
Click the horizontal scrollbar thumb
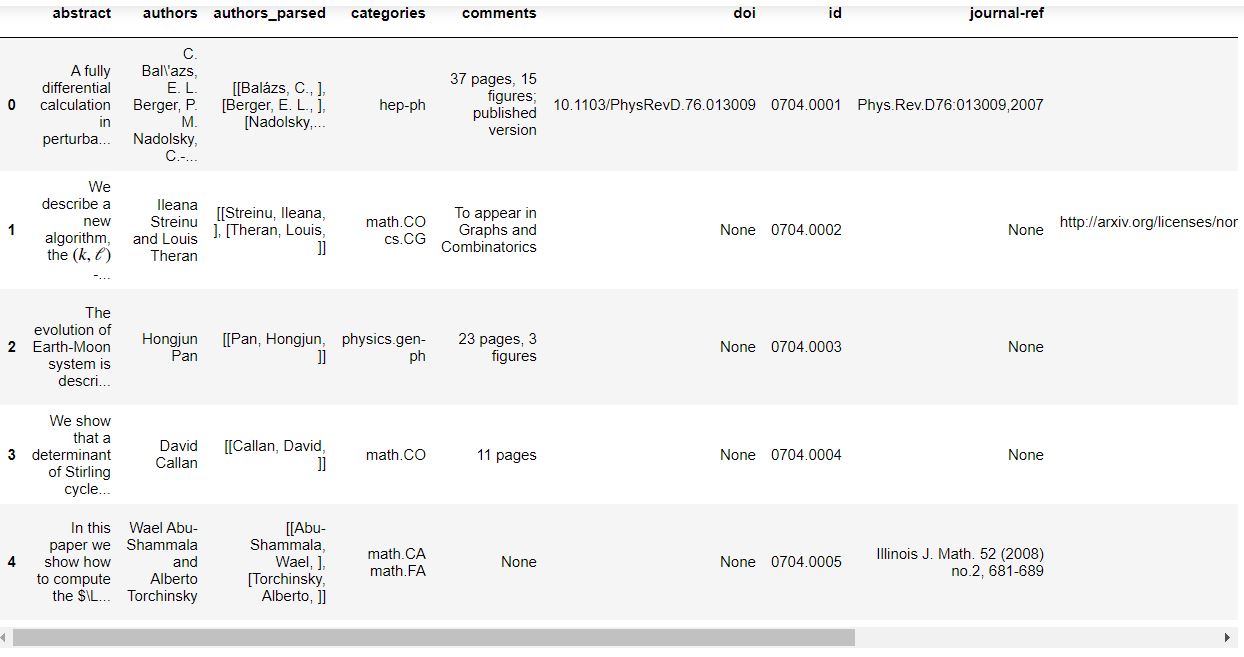[433, 637]
